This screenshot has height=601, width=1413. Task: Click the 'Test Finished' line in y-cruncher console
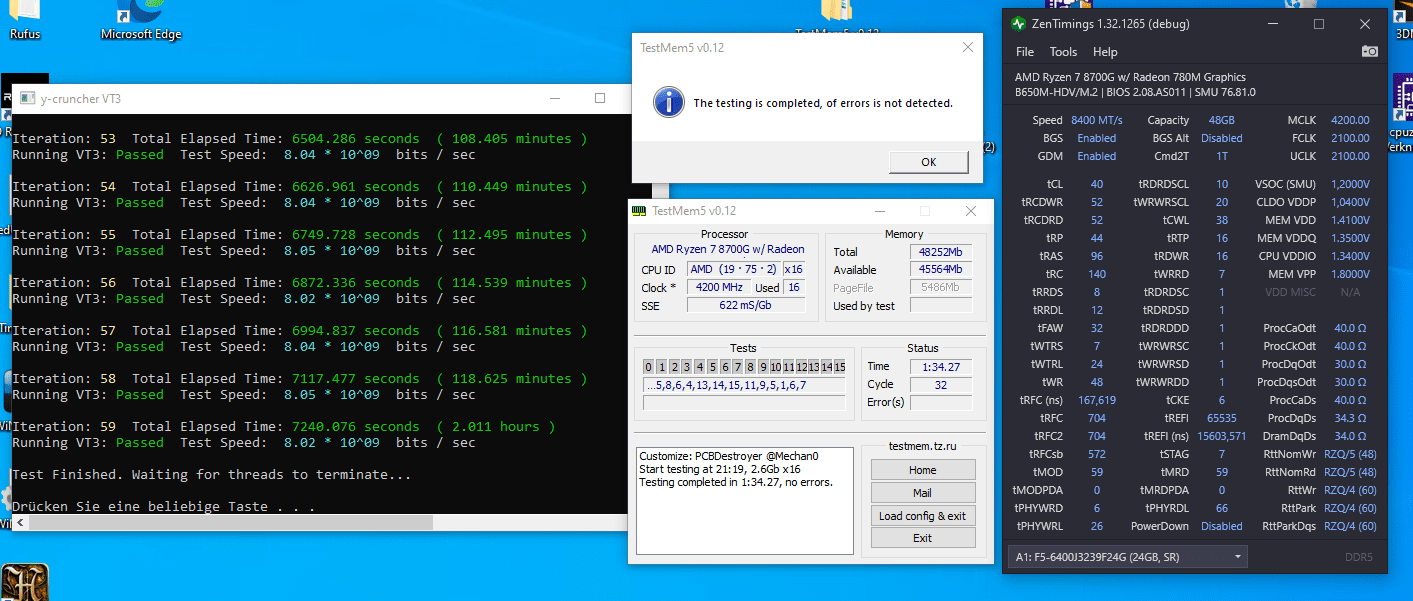coord(211,474)
